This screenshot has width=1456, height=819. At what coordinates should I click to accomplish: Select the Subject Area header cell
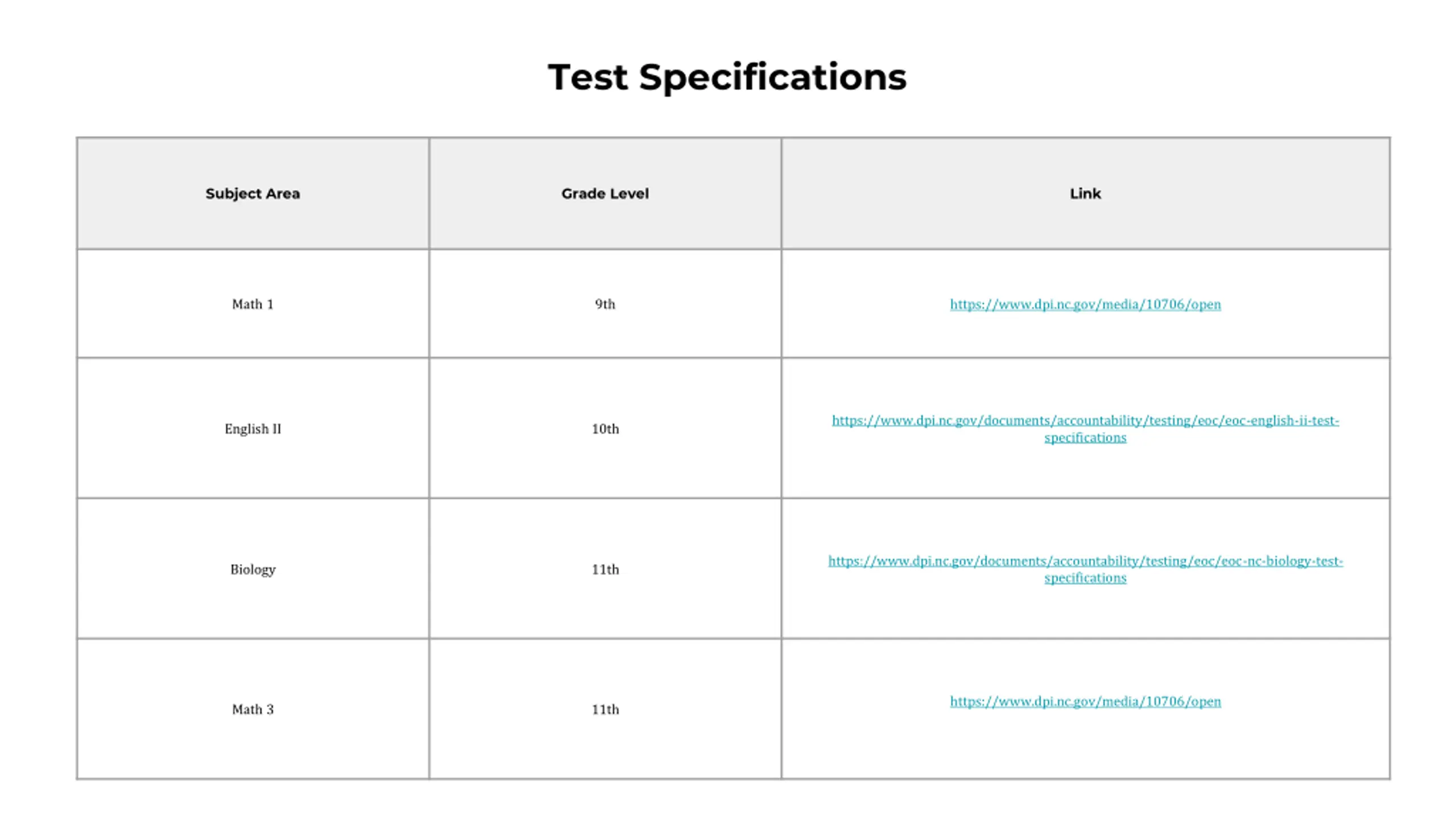coord(253,193)
